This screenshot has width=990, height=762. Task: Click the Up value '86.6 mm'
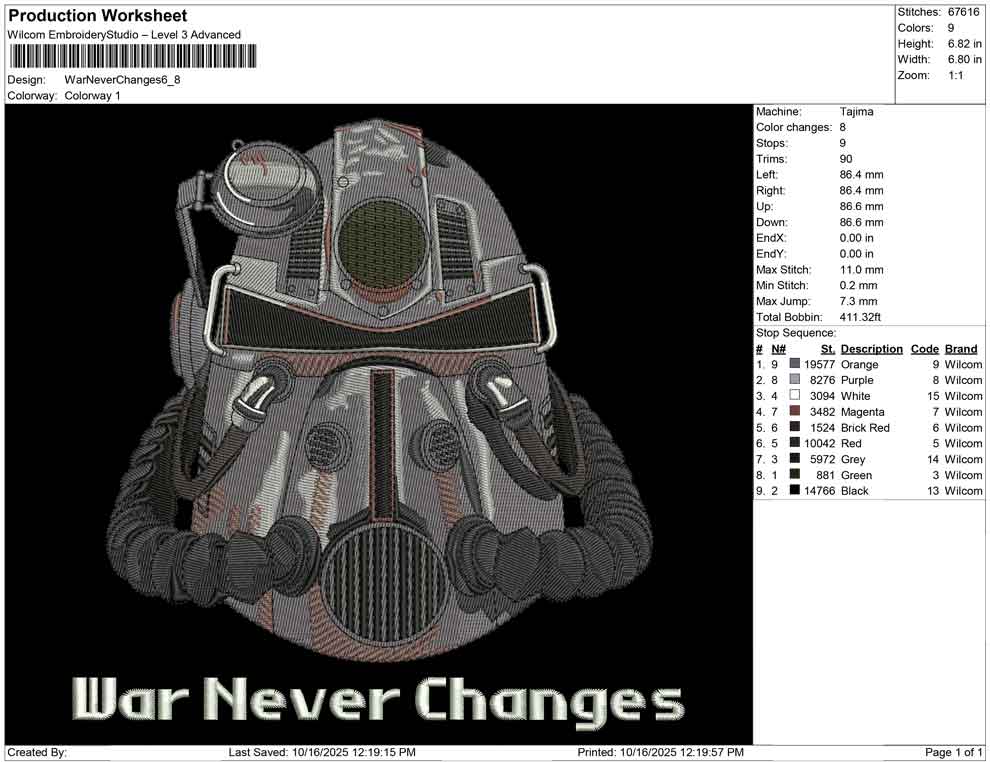[x=861, y=206]
